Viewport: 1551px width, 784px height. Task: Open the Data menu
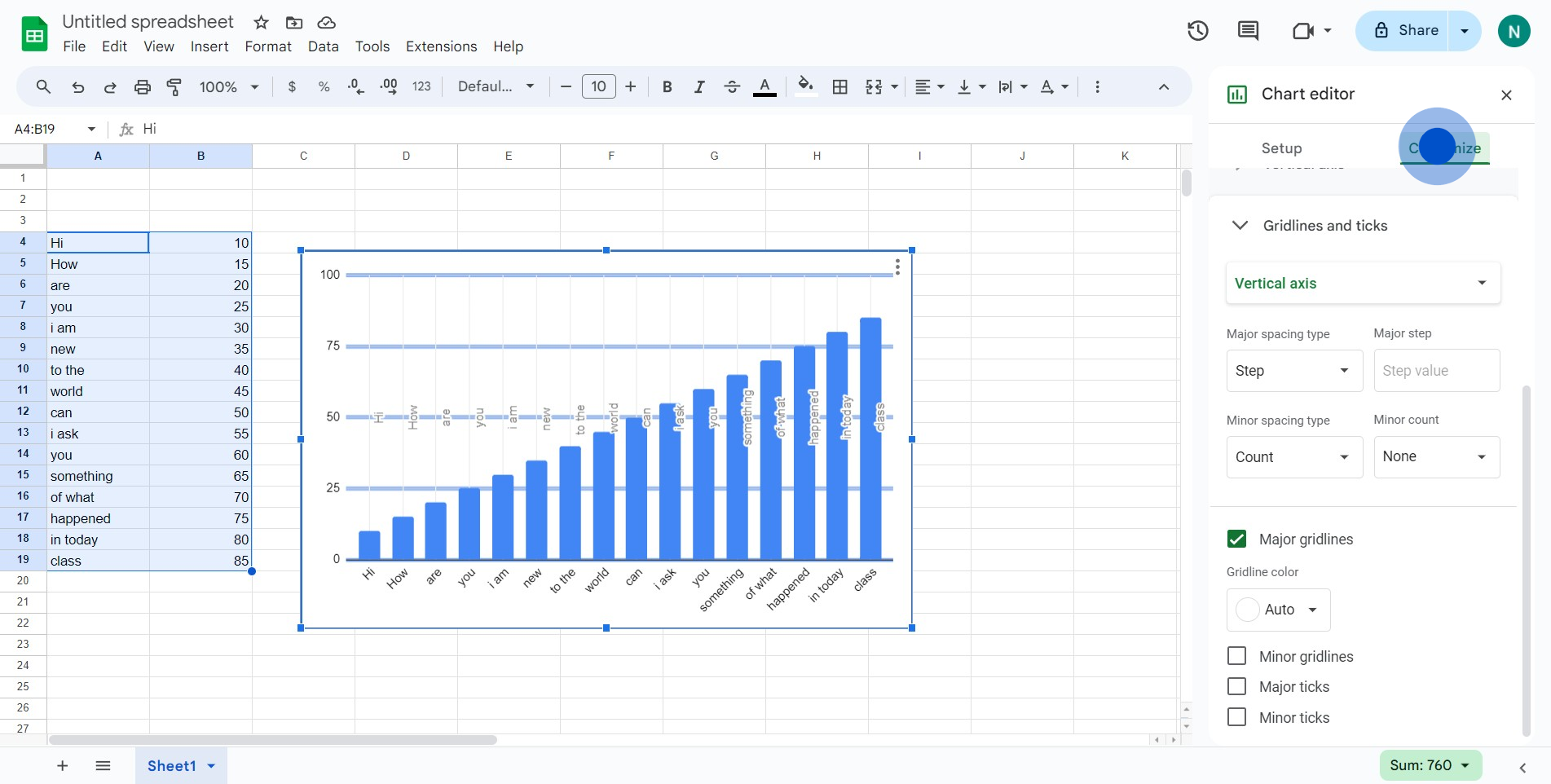323,46
